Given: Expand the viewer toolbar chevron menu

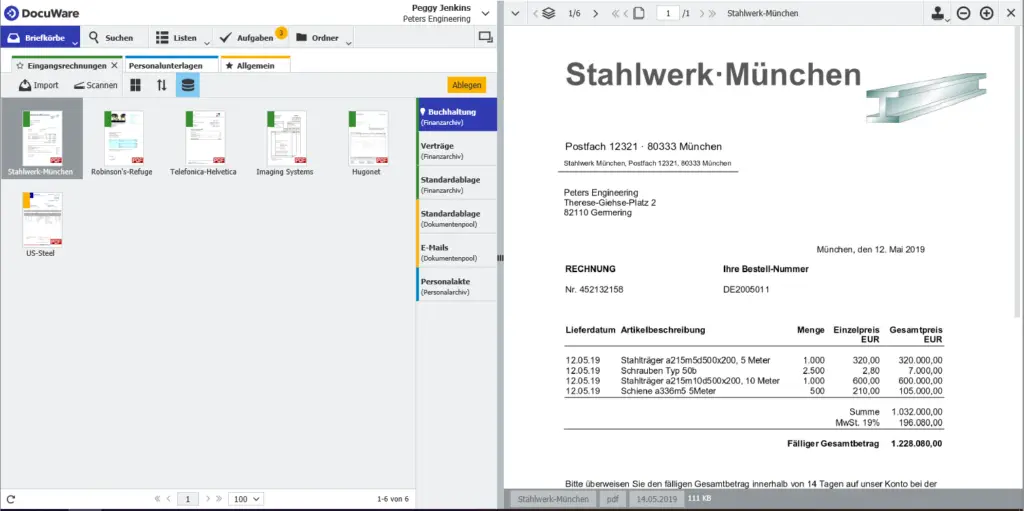Looking at the screenshot, I should click(x=515, y=13).
